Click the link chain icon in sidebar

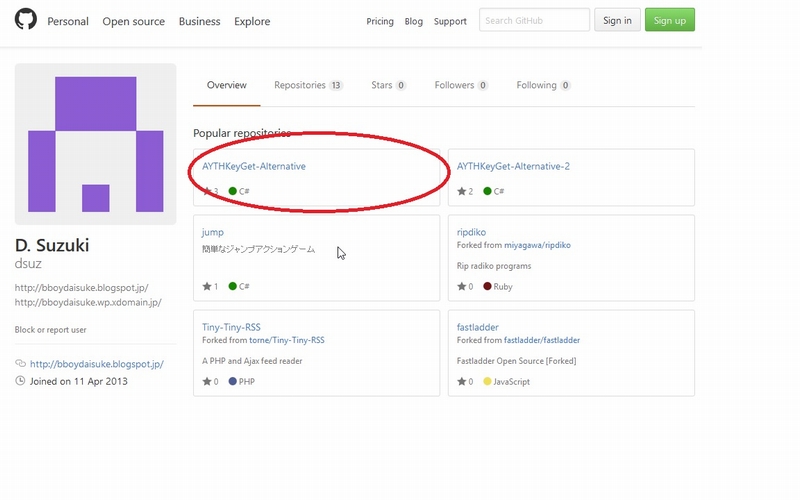(x=20, y=363)
